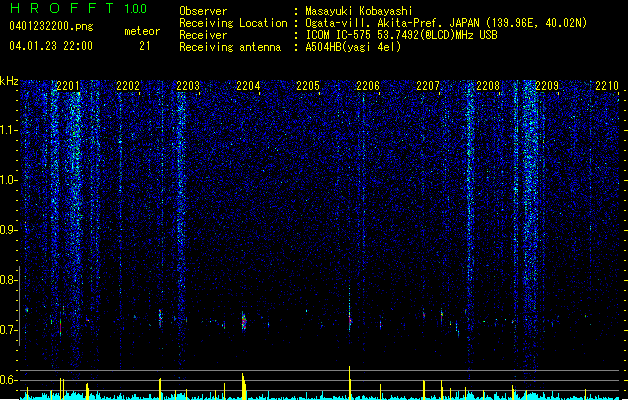The width and height of the screenshot is (629, 400).
Task: Click the meteor label
Action: 142,31
